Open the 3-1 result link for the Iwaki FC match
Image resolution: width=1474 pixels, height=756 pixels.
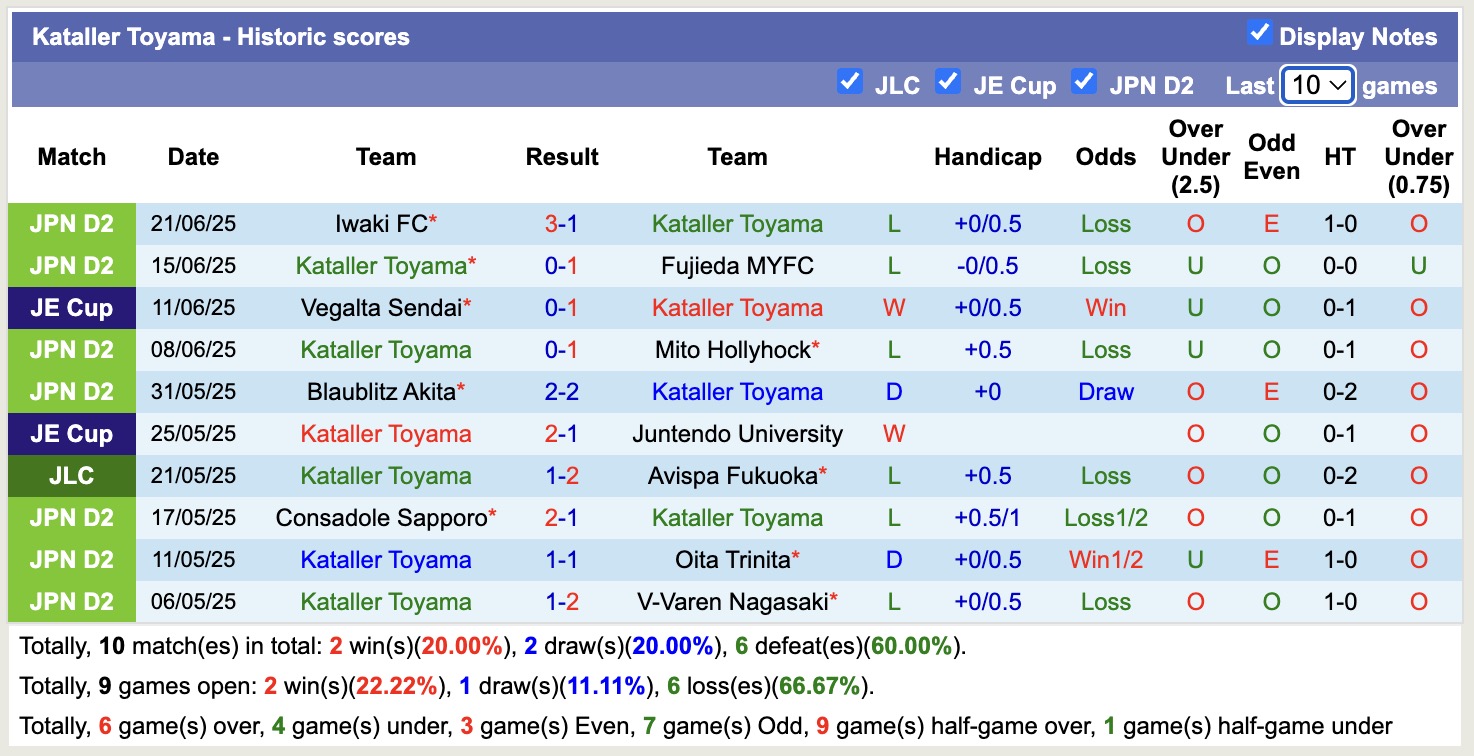click(562, 224)
